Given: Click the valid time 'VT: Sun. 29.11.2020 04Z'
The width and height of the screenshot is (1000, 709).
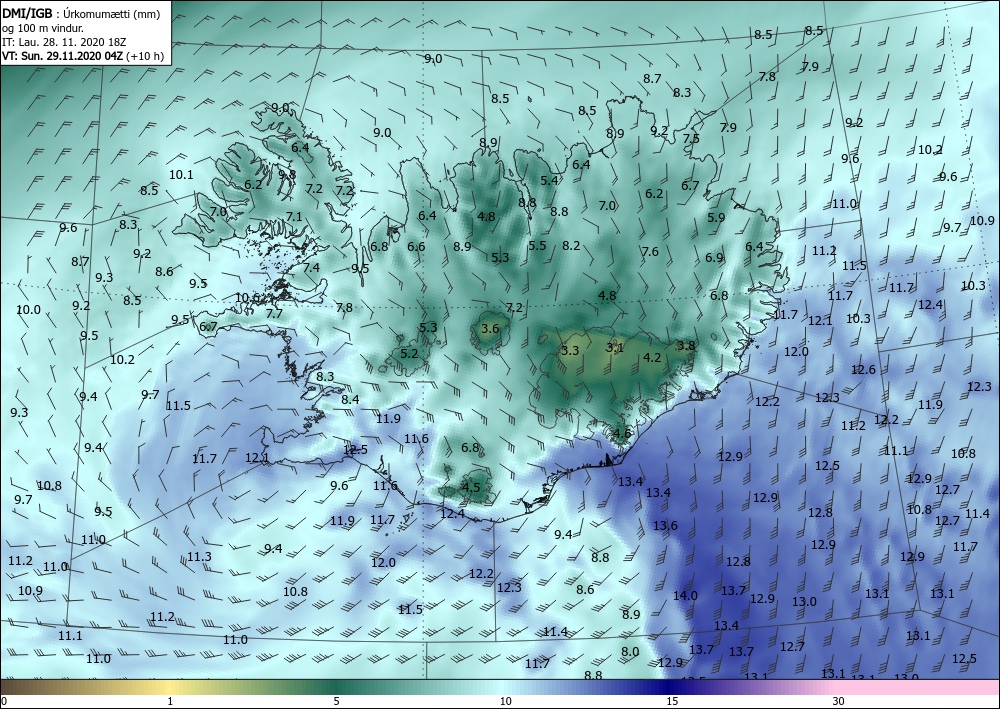Looking at the screenshot, I should coord(63,56).
